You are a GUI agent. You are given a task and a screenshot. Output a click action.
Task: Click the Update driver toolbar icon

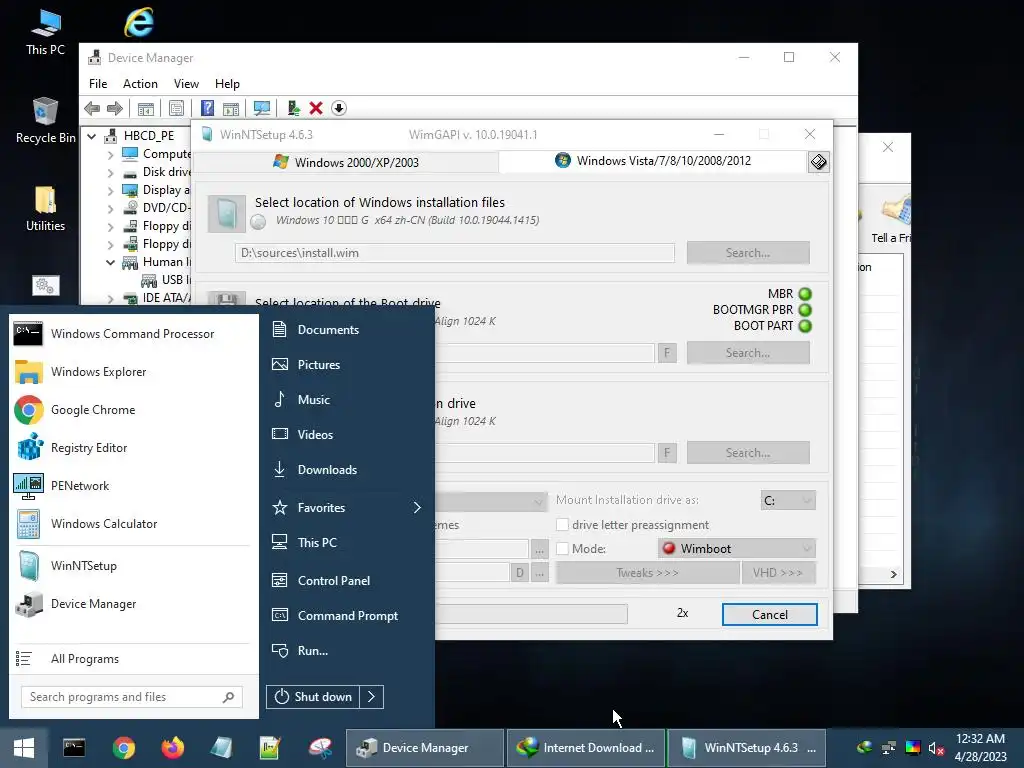click(x=293, y=108)
